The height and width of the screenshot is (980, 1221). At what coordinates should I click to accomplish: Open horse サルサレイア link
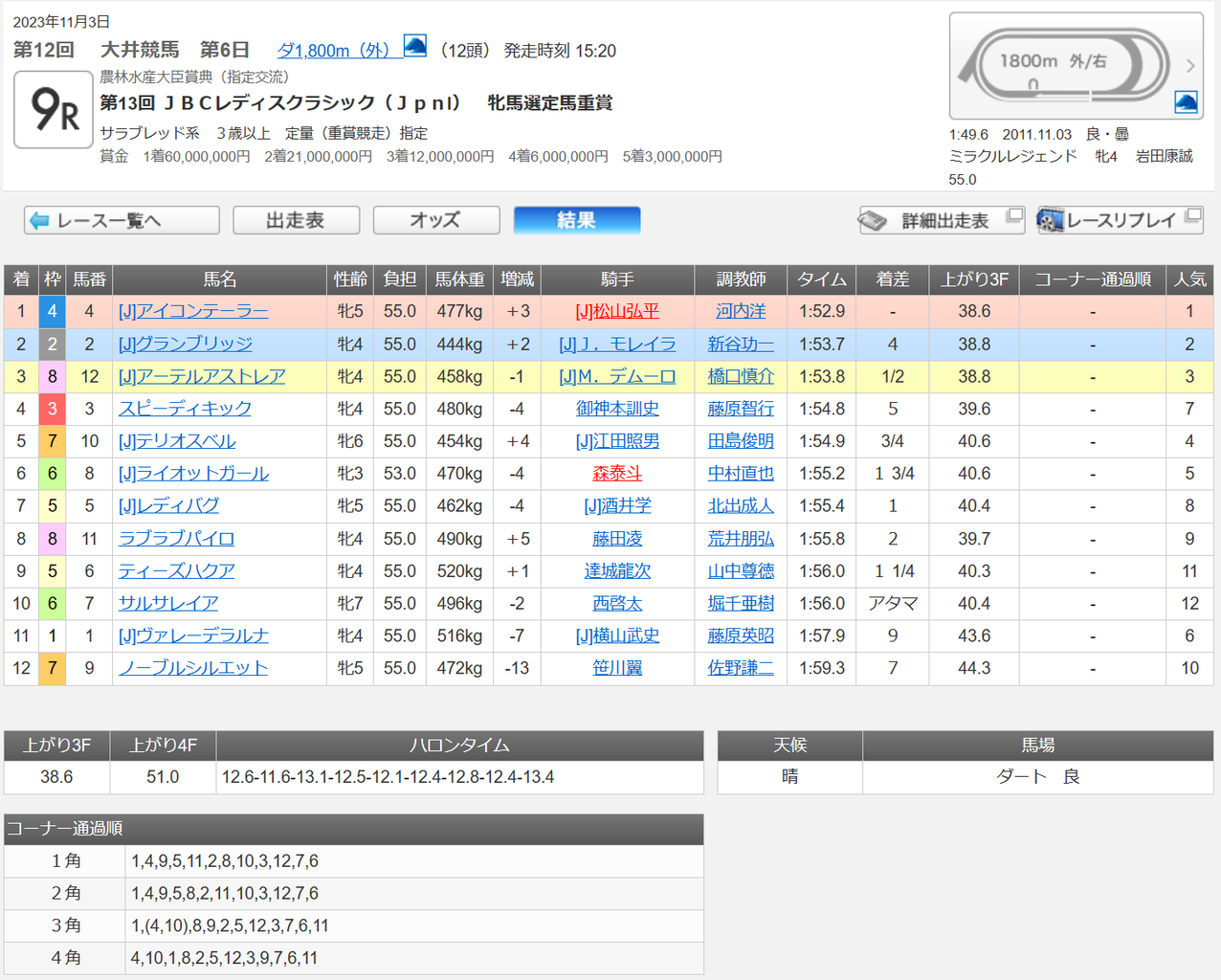click(x=168, y=604)
